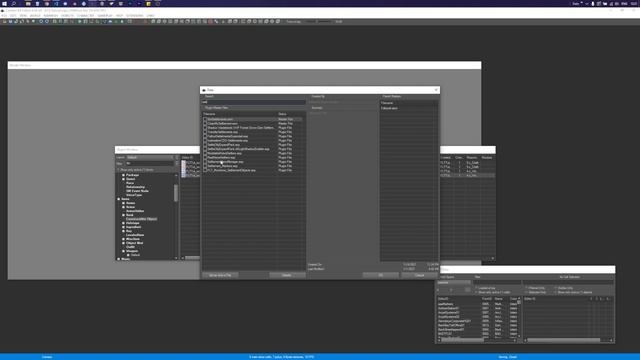
Task: Tick checkbox for Settlement_Markers.esp
Action: pos(205,166)
